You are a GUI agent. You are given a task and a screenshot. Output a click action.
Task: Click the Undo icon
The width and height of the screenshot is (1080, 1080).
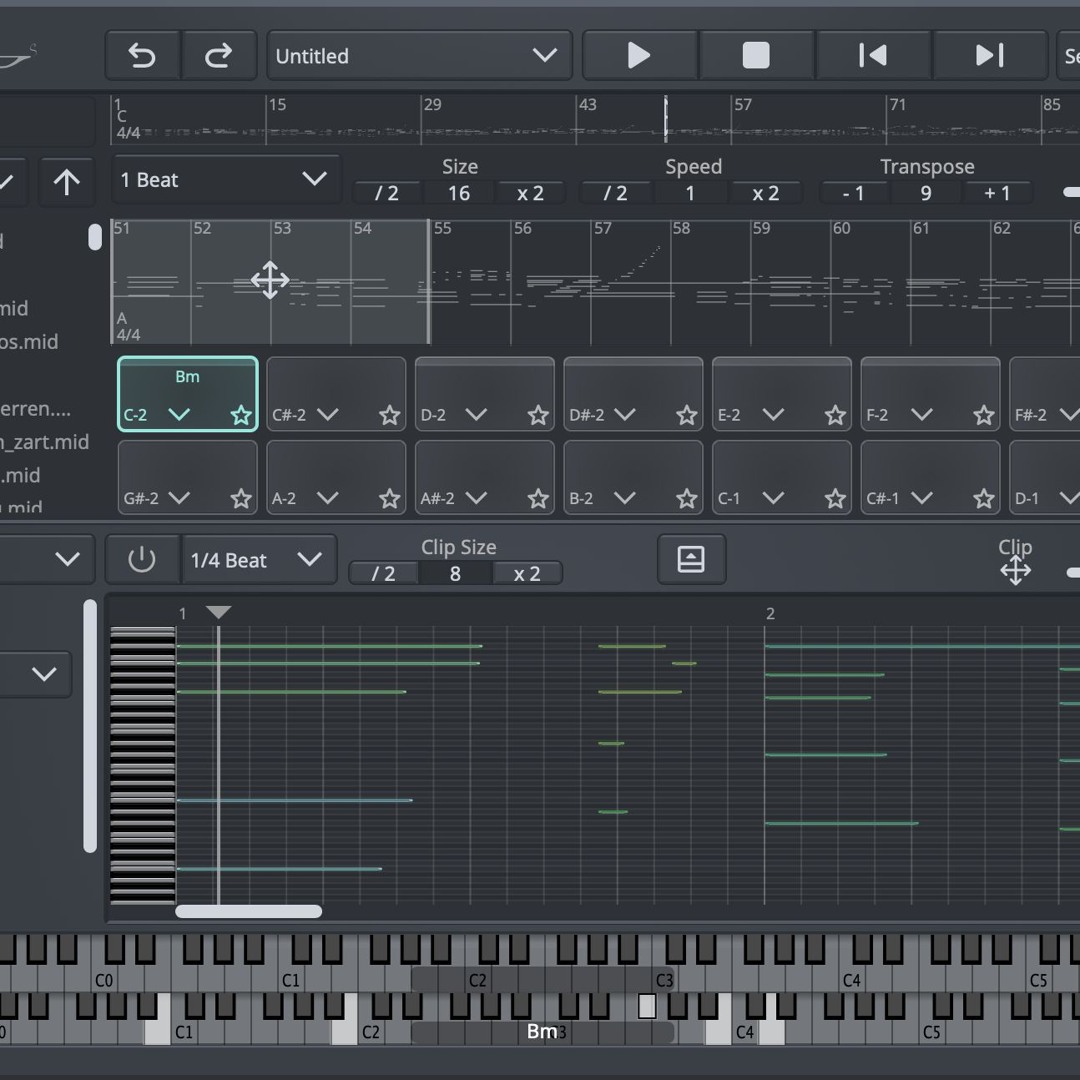pos(142,55)
